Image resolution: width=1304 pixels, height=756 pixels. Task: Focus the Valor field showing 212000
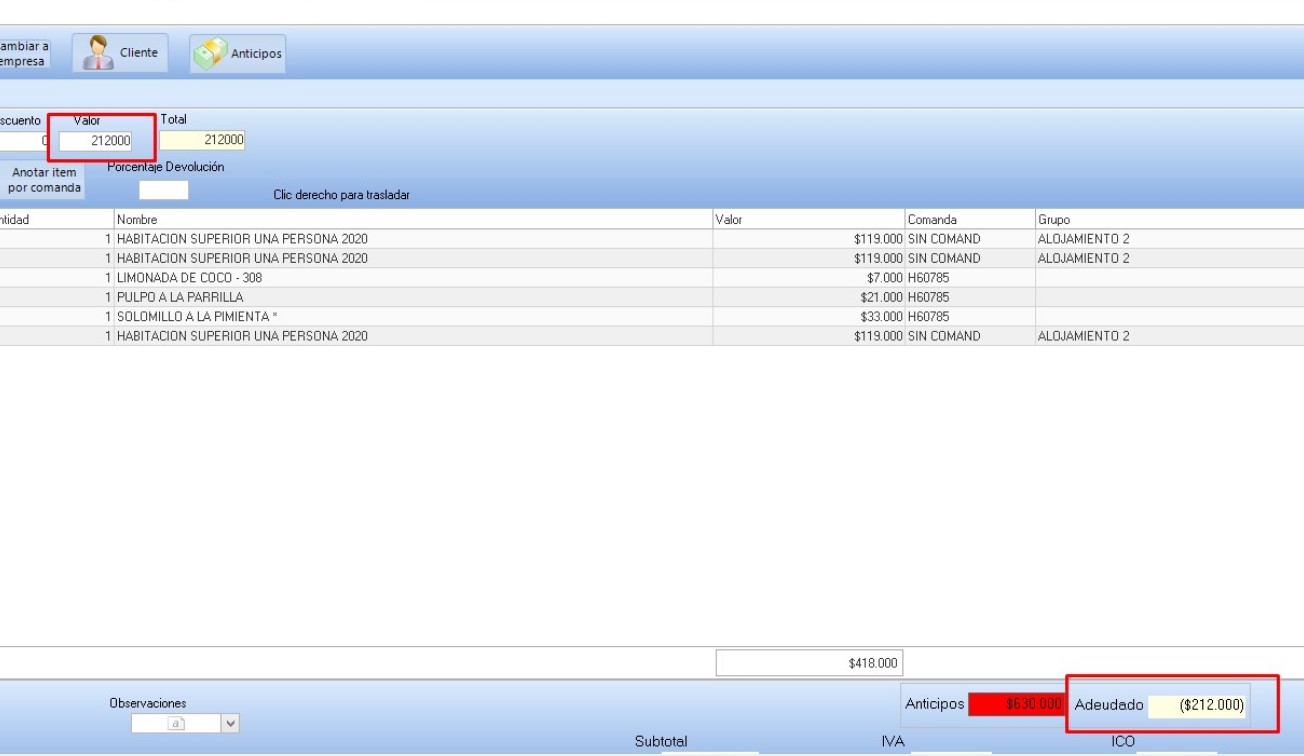pos(96,141)
